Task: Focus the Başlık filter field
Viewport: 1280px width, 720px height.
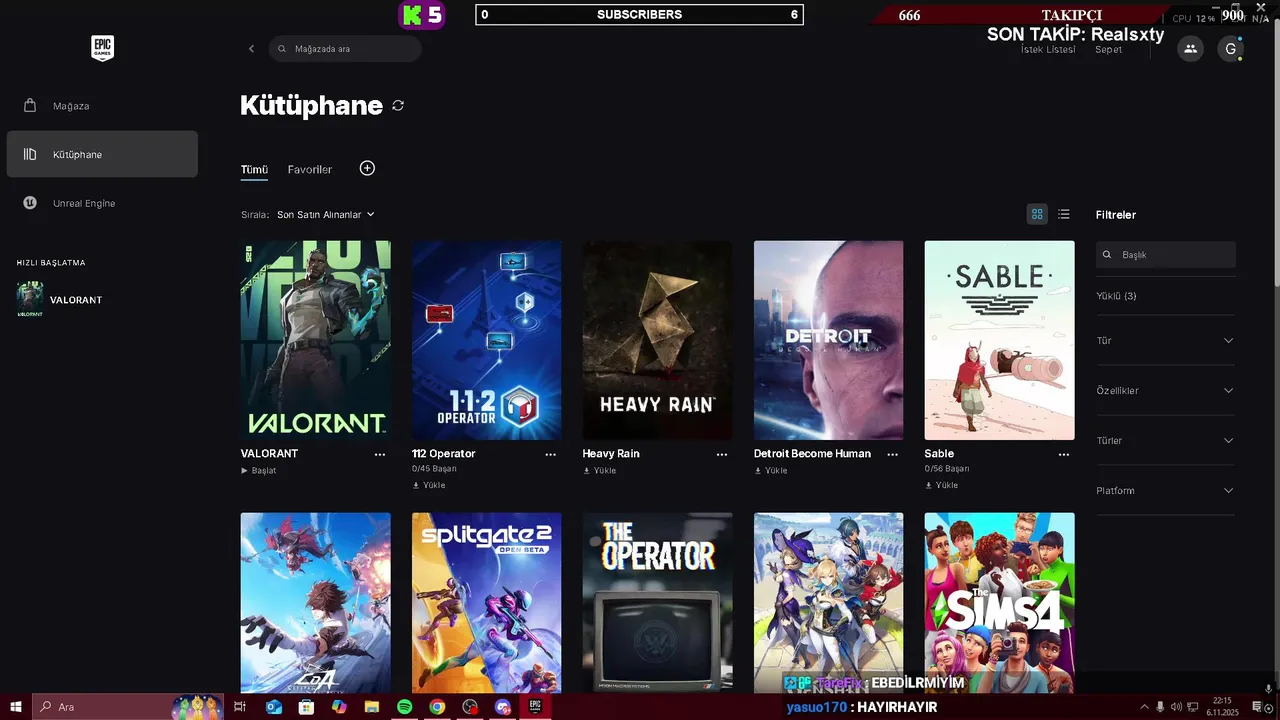Action: click(x=1166, y=255)
